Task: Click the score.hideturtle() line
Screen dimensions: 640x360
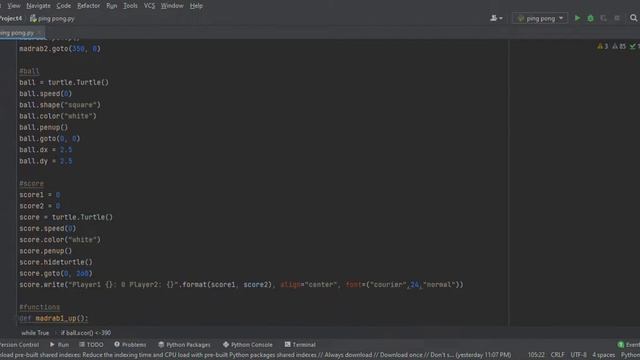Action: (56, 262)
